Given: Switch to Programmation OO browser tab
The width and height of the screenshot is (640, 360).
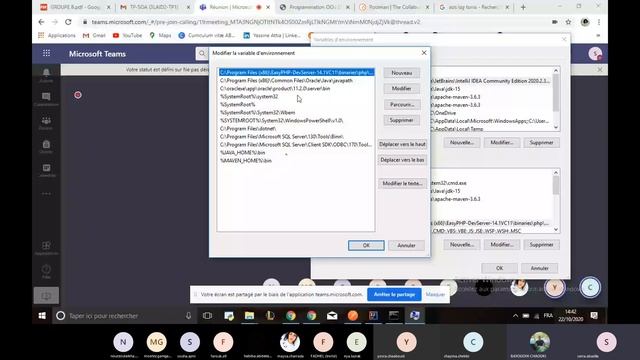Looking at the screenshot, I should pyautogui.click(x=314, y=7).
